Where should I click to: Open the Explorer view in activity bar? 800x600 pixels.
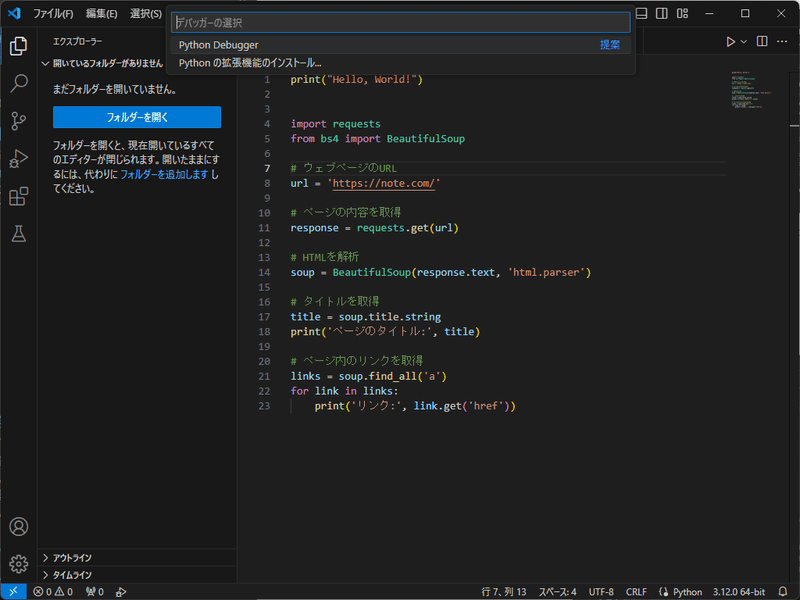pos(18,46)
